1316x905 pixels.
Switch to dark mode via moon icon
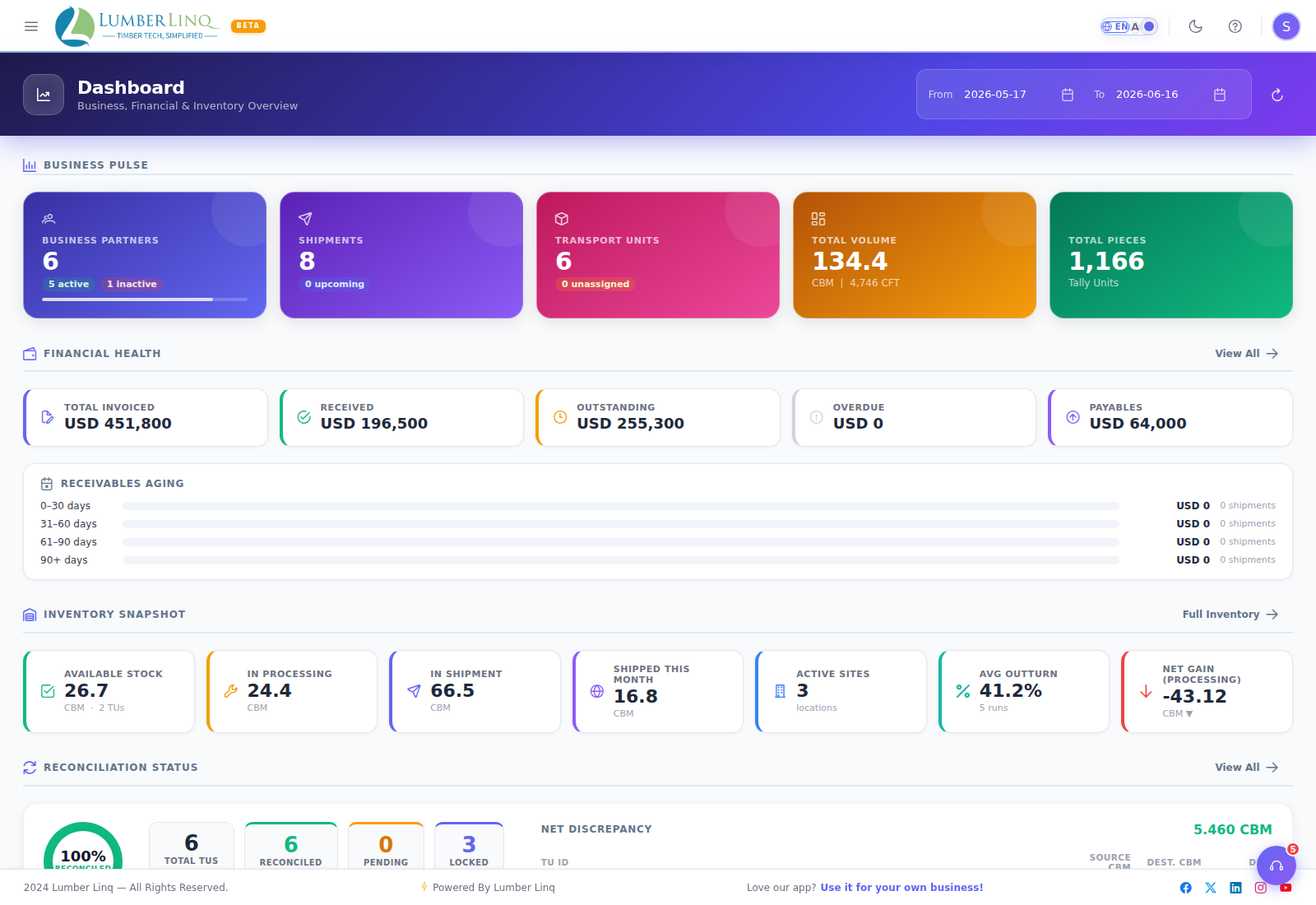click(1196, 26)
